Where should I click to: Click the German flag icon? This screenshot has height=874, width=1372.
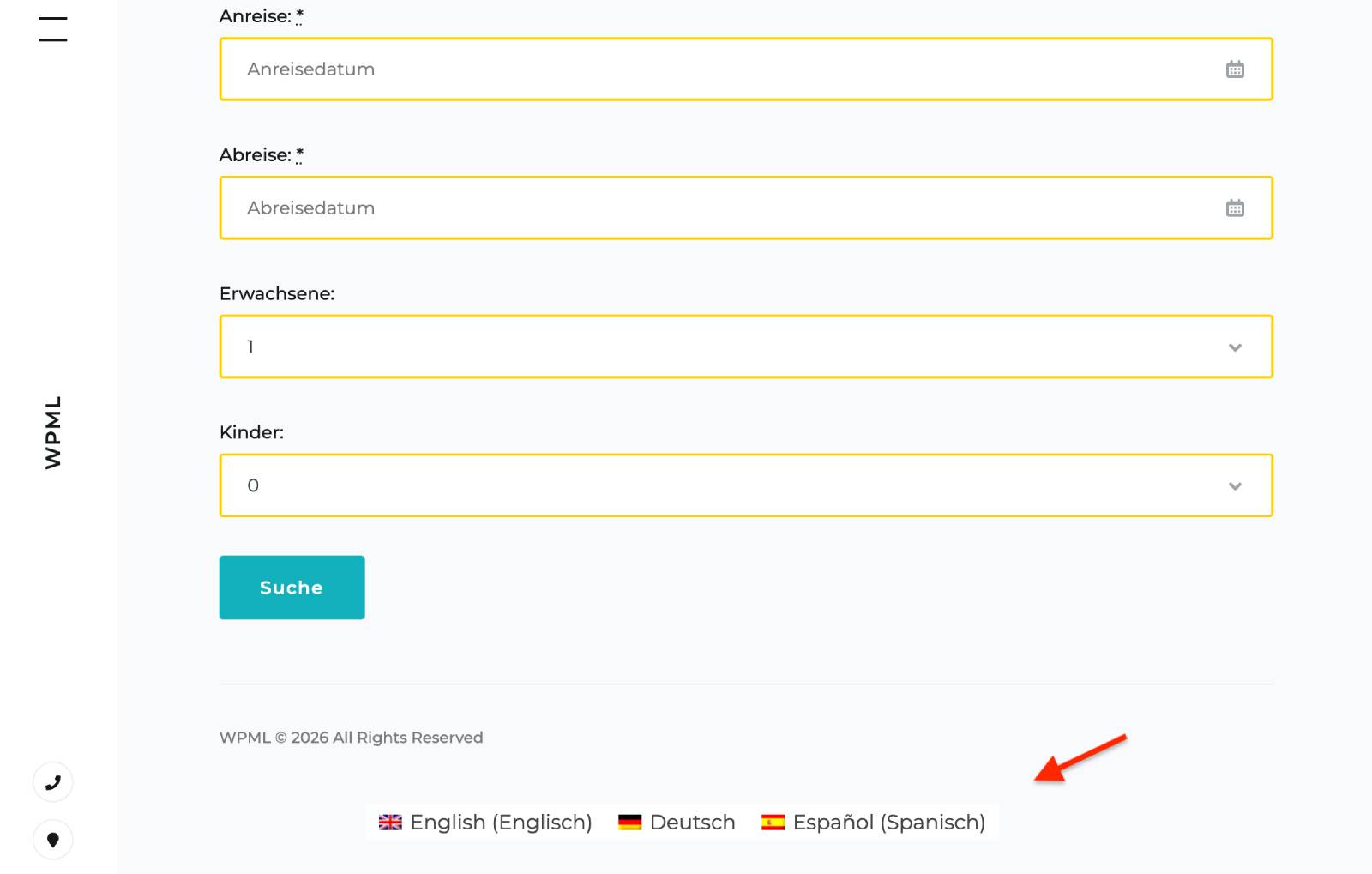[629, 823]
